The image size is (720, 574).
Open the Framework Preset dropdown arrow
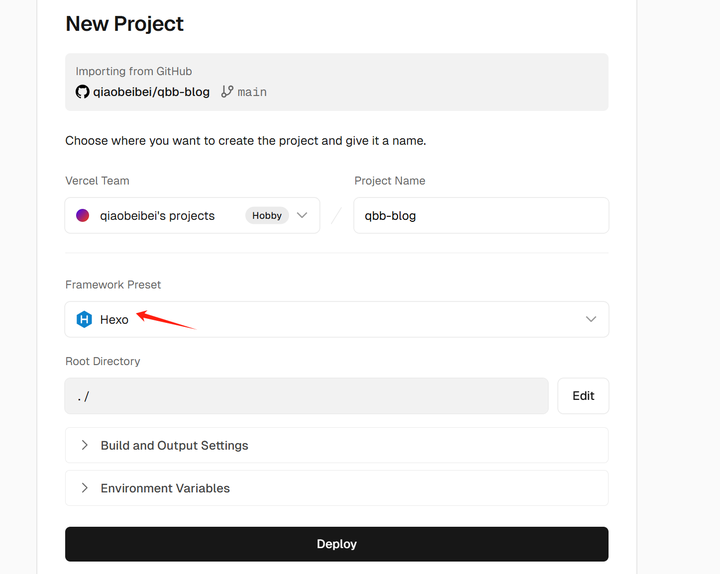tap(591, 319)
